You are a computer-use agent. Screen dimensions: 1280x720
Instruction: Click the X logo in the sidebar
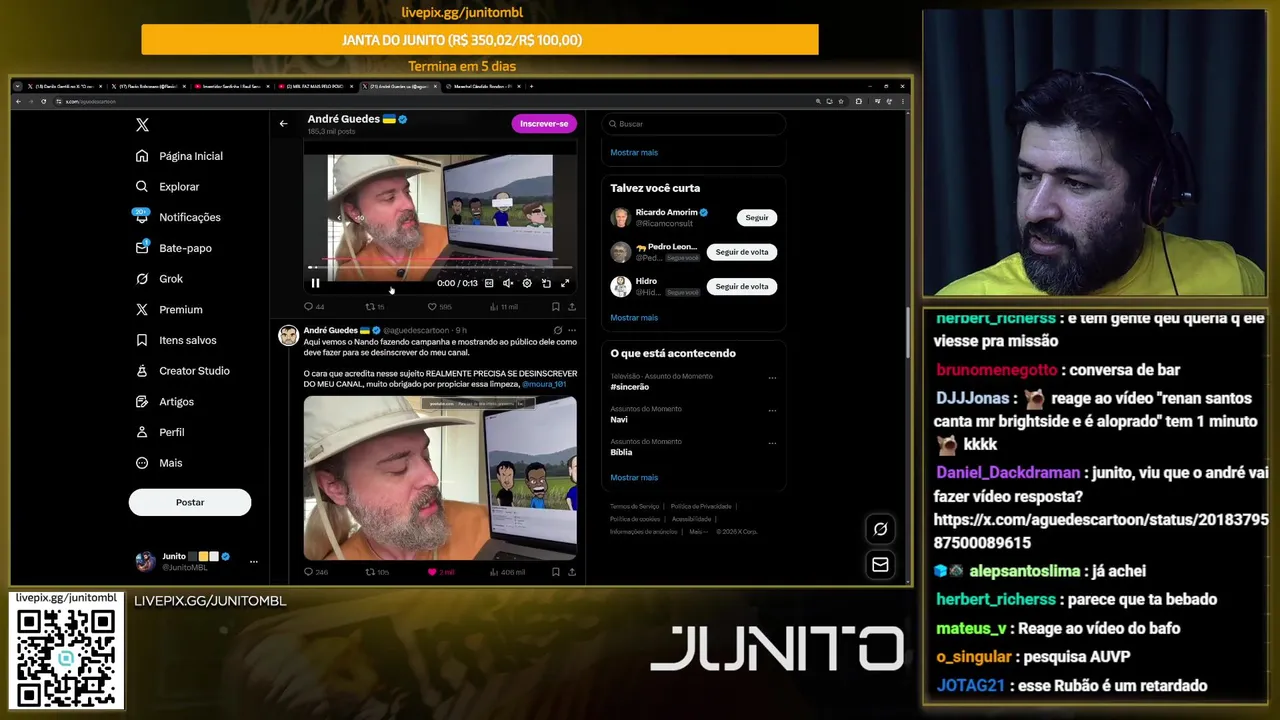click(142, 125)
